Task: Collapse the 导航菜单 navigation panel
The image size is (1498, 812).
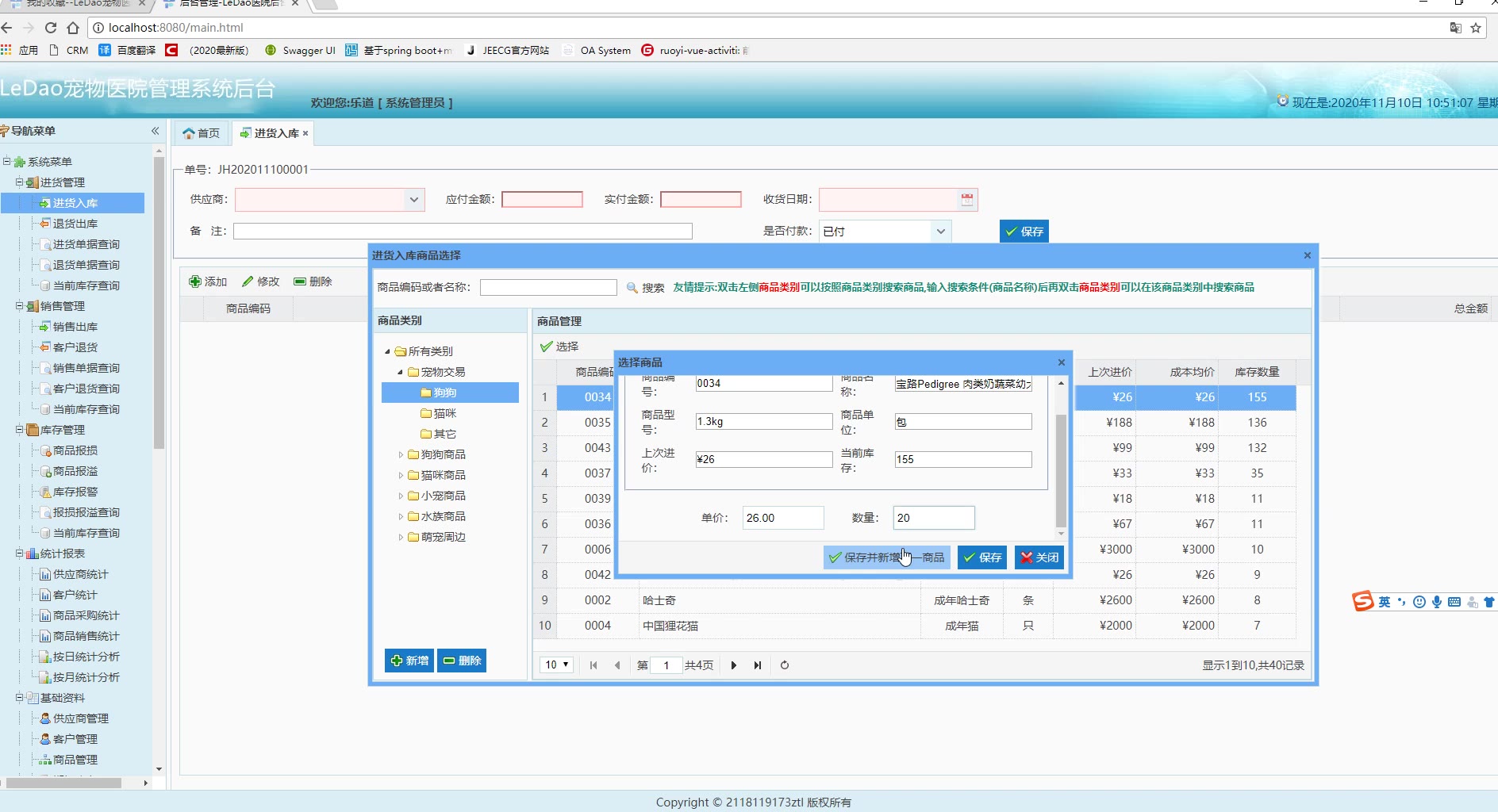Action: pos(156,131)
